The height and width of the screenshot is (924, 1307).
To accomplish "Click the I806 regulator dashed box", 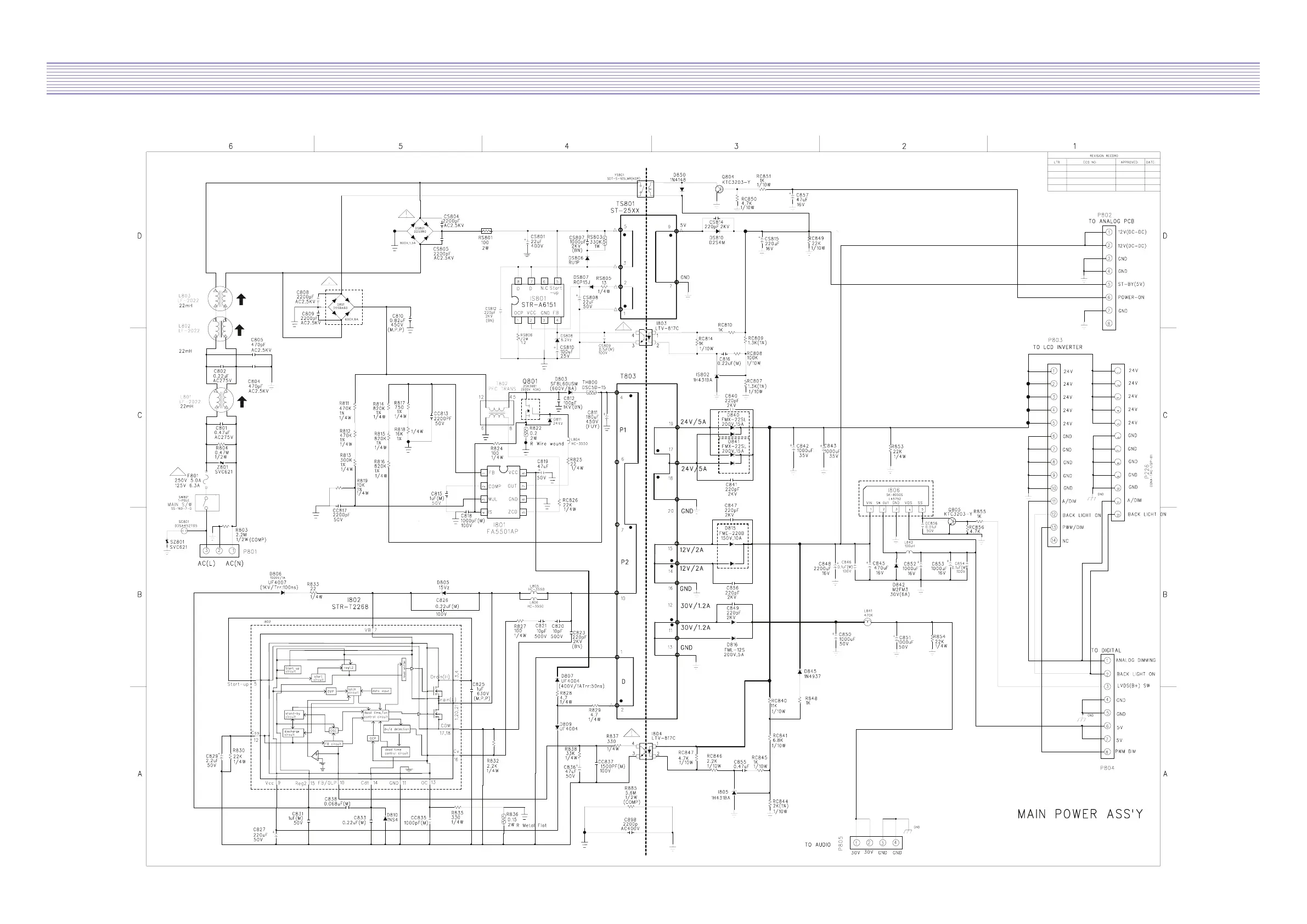I will pos(895,498).
